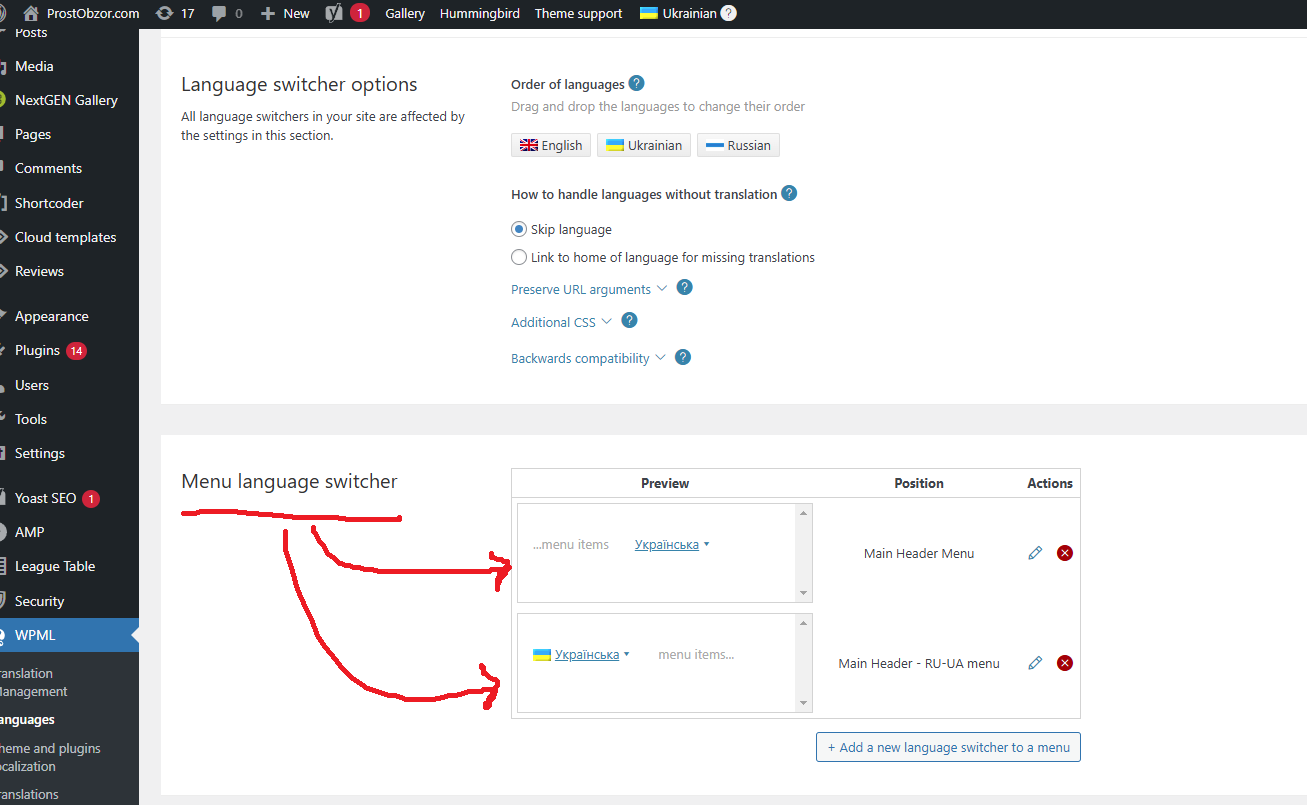Click the NextGEN Gallery sidebar icon

4,100
